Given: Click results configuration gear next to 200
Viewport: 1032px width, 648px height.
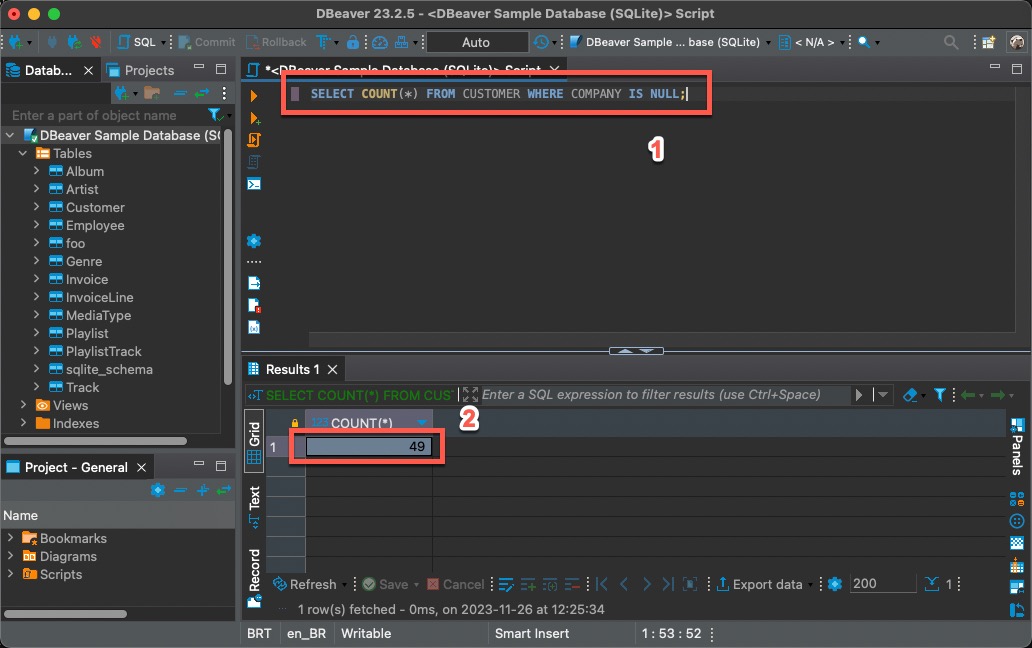Looking at the screenshot, I should [835, 584].
